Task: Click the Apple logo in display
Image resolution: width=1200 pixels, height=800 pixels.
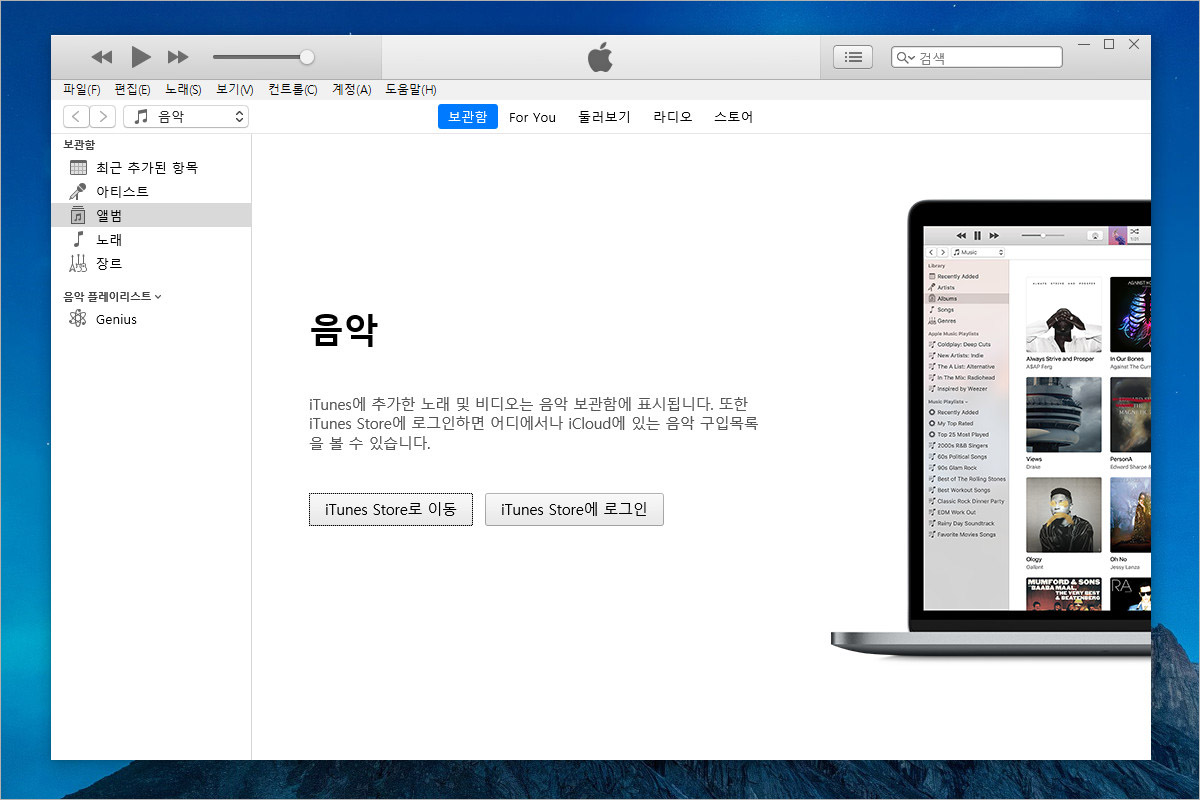Action: pos(600,58)
